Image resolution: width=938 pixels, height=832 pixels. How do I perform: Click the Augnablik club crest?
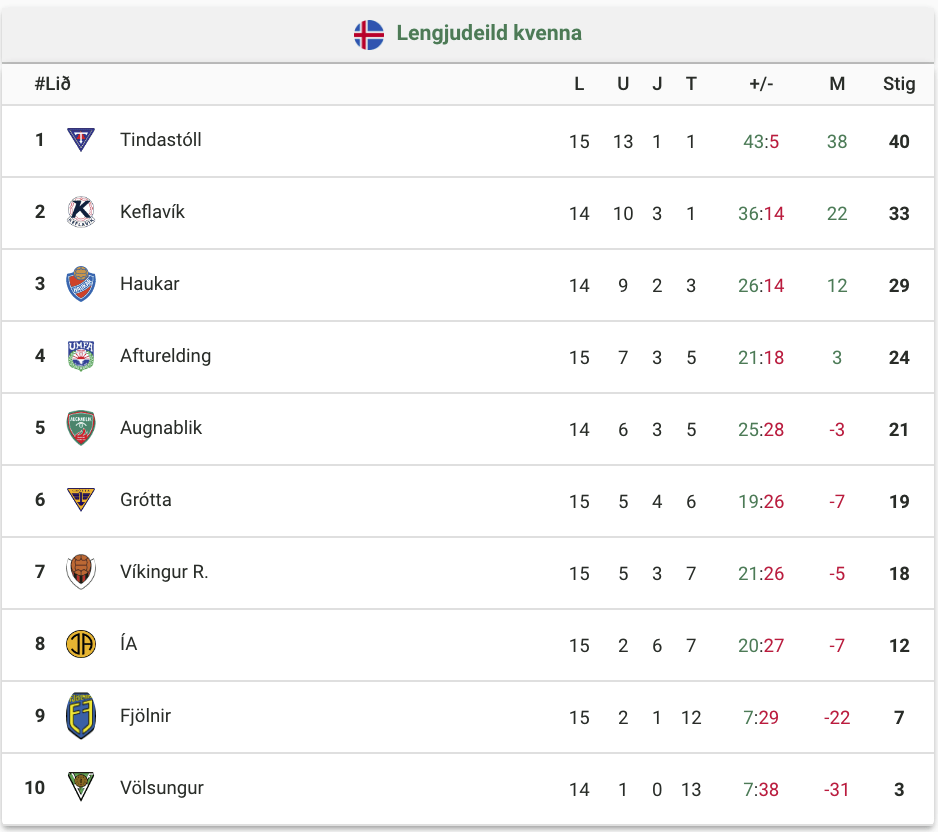point(81,428)
